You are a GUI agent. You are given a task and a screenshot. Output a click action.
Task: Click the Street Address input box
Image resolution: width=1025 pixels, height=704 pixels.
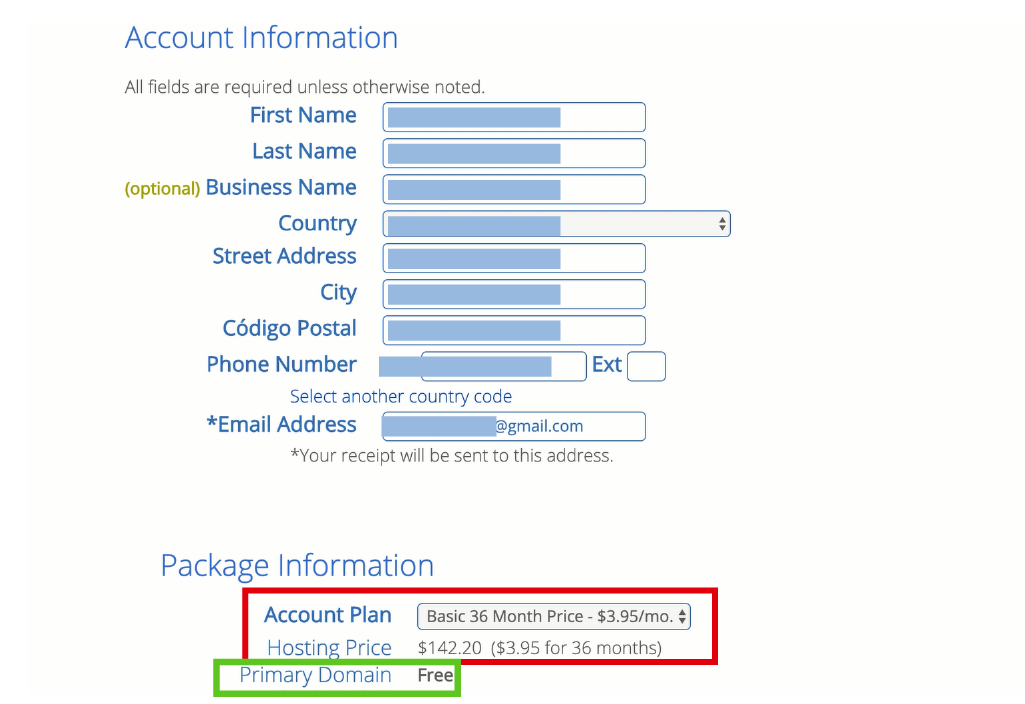click(513, 258)
